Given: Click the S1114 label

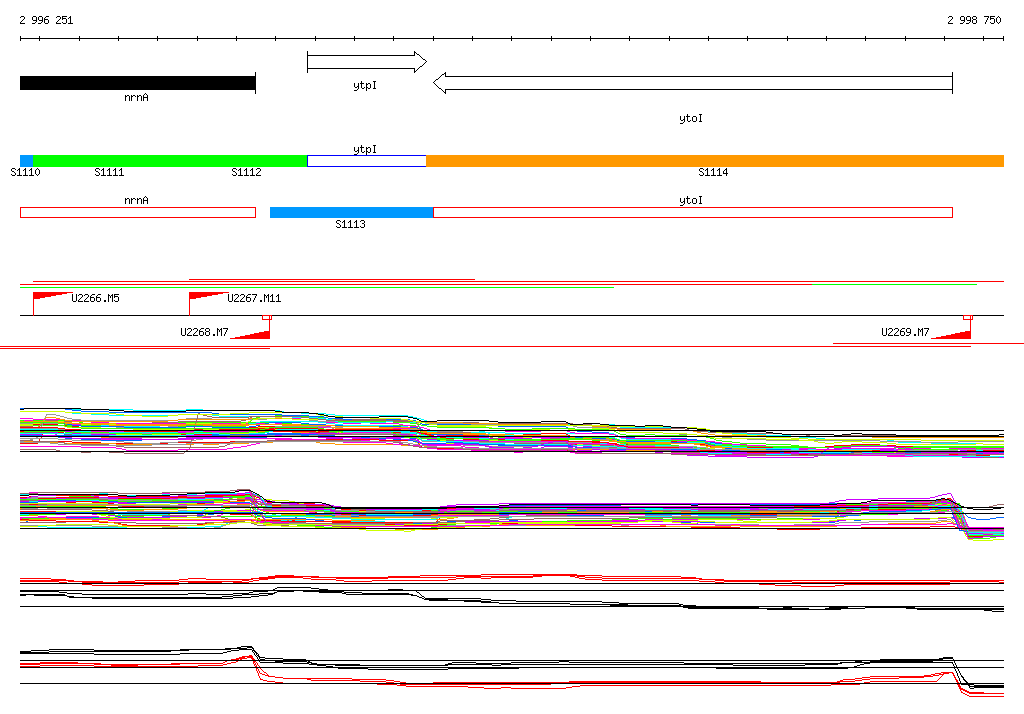Looking at the screenshot, I should [713, 172].
